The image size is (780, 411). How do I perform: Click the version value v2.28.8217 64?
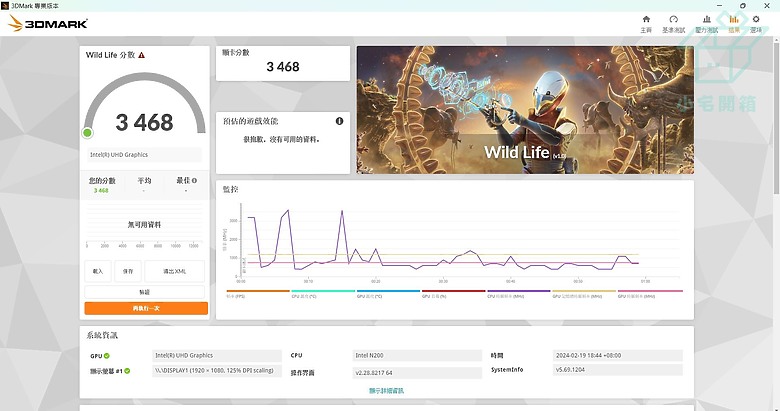point(417,373)
